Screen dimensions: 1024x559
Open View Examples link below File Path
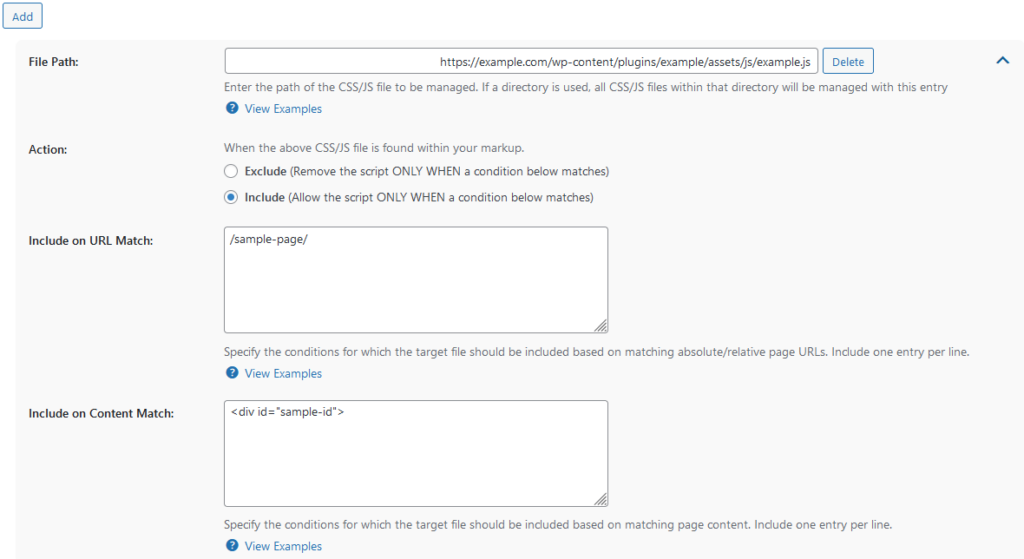click(x=283, y=109)
